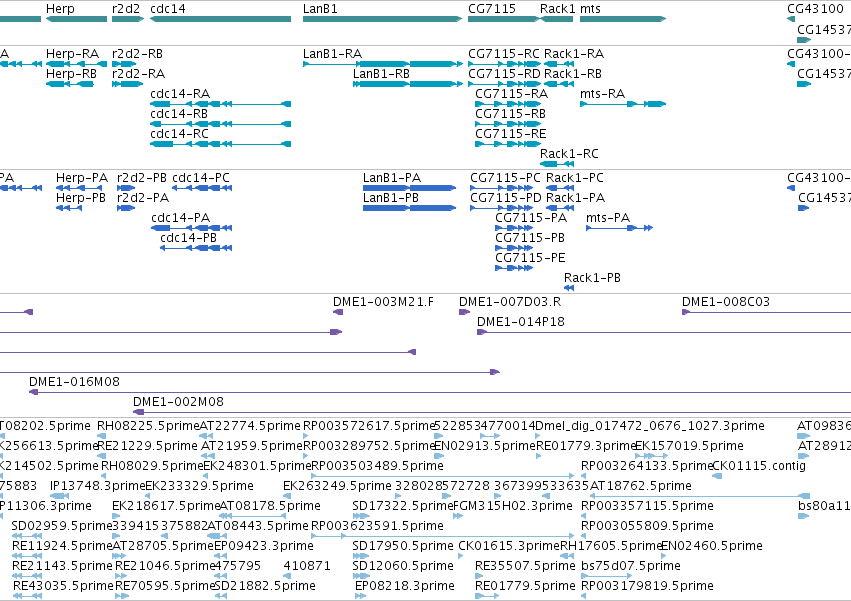Select the CG7115-PB protein label
The width and height of the screenshot is (851, 601).
[530, 238]
